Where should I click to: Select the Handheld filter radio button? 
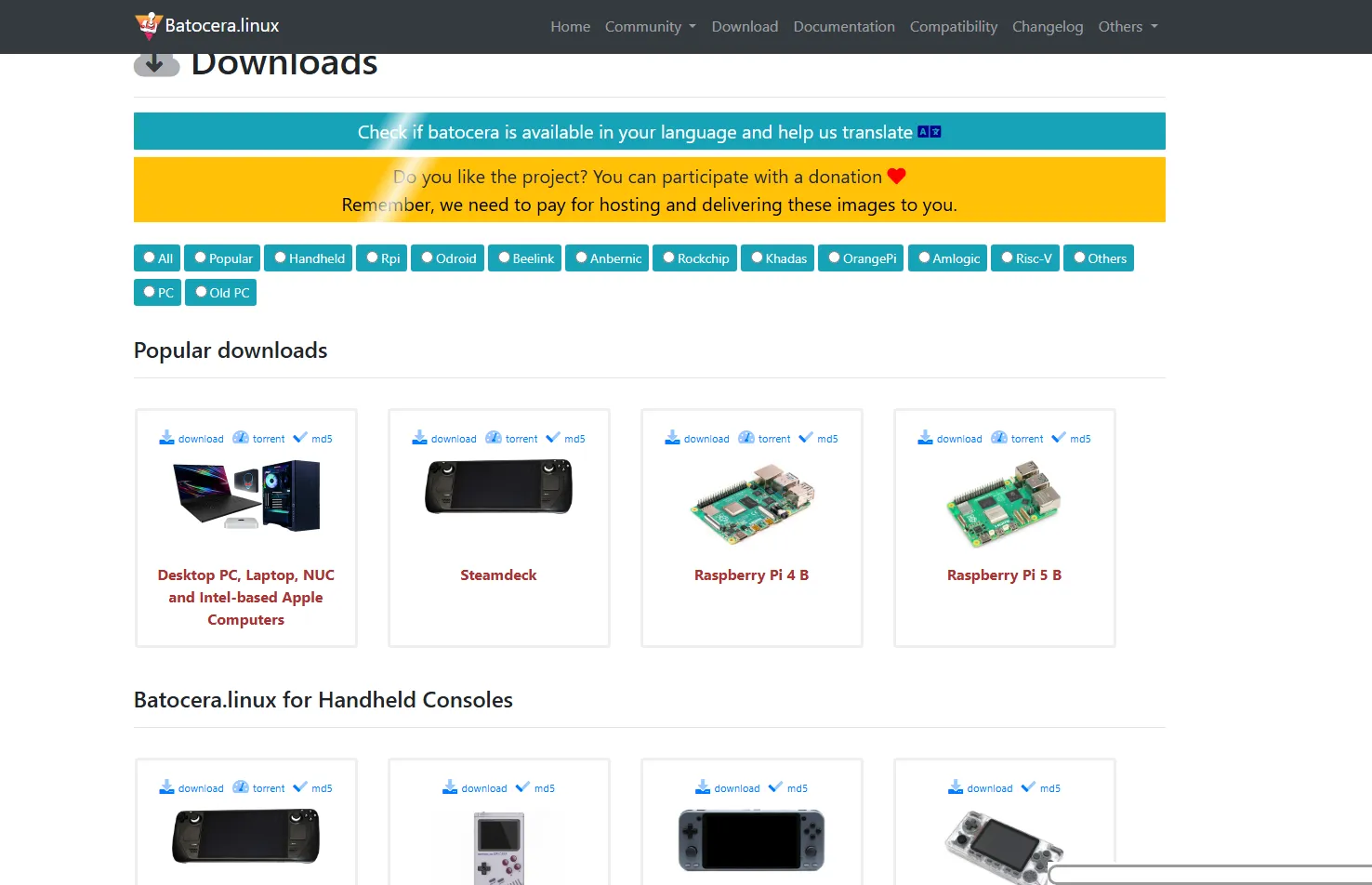[x=280, y=258]
